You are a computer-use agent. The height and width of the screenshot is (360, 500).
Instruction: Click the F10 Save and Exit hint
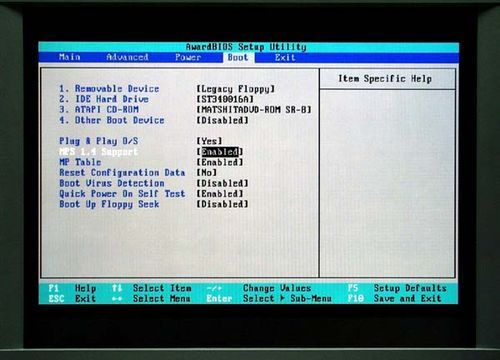click(x=394, y=298)
